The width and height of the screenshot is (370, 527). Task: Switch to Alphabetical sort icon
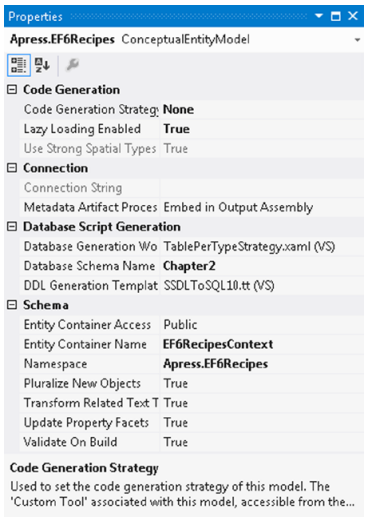[x=42, y=65]
